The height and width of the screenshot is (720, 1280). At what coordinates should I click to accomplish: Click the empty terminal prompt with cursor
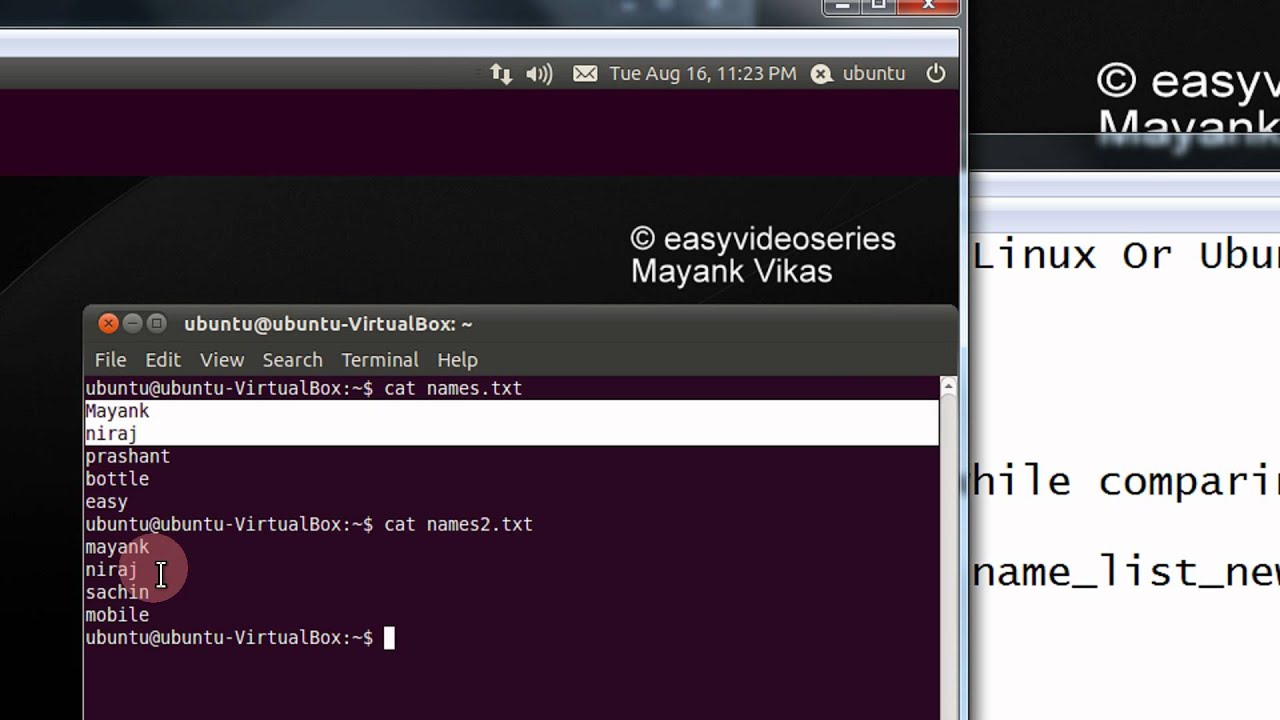pos(240,638)
